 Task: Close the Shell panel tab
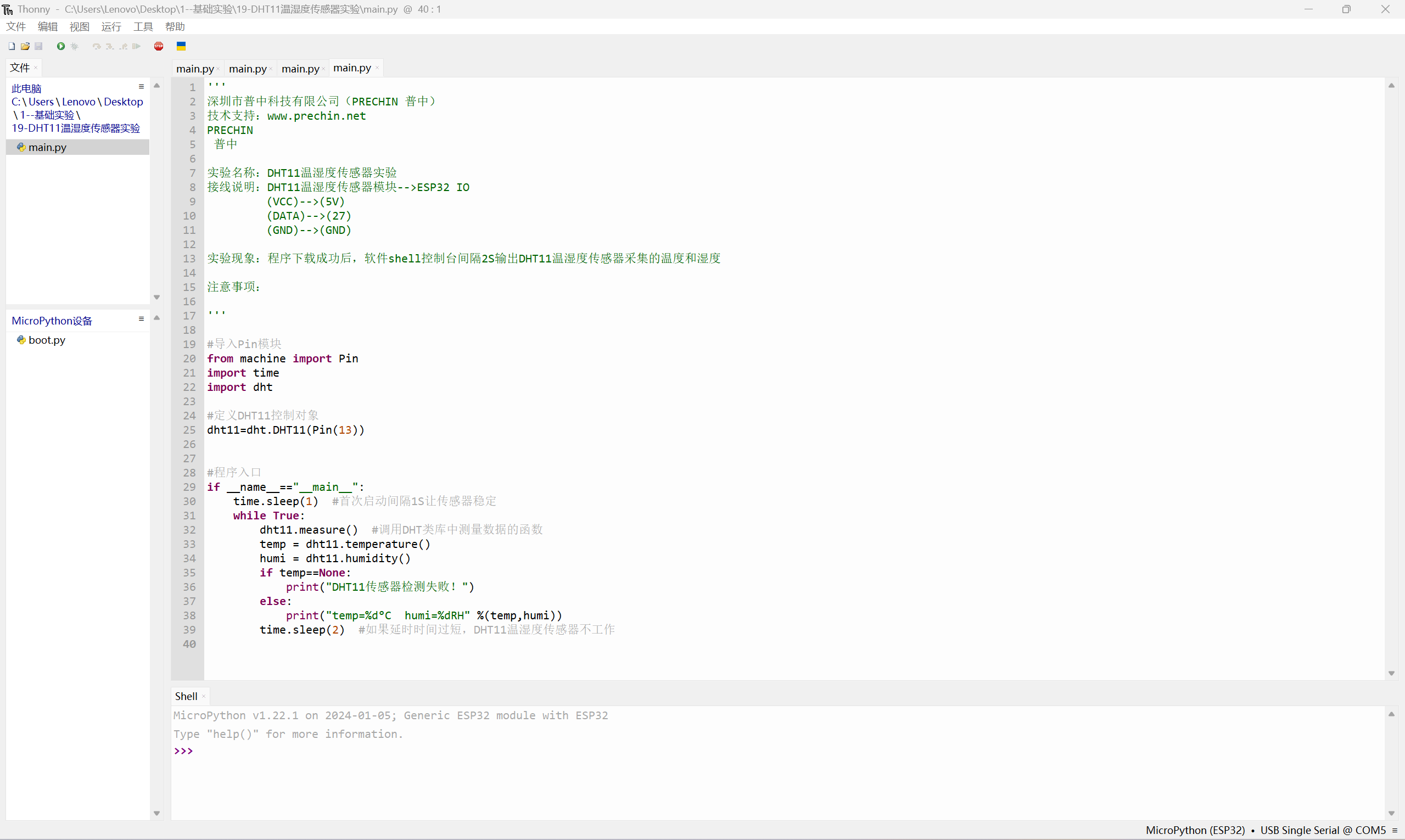(204, 697)
